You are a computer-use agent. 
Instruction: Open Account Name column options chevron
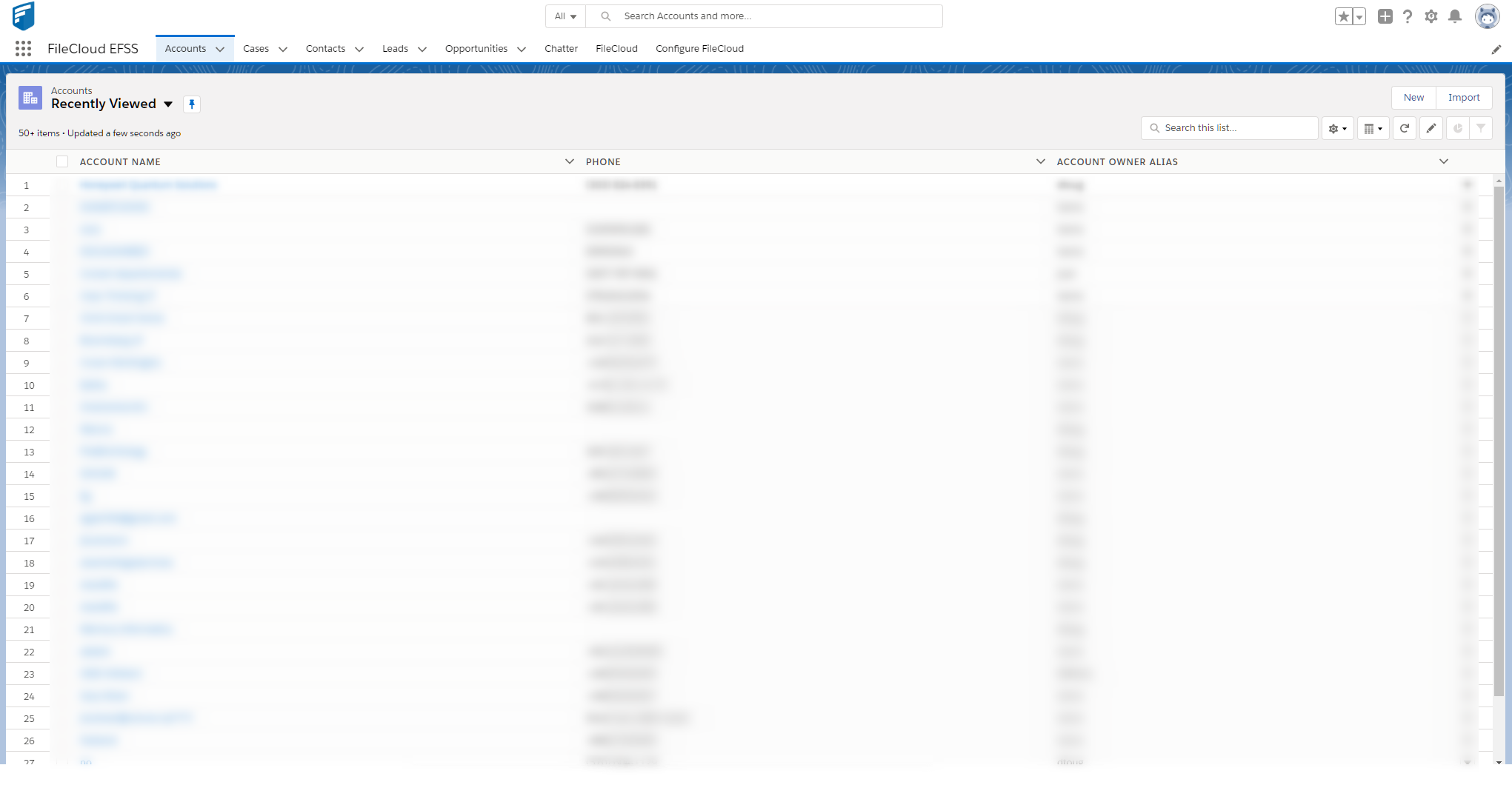569,161
